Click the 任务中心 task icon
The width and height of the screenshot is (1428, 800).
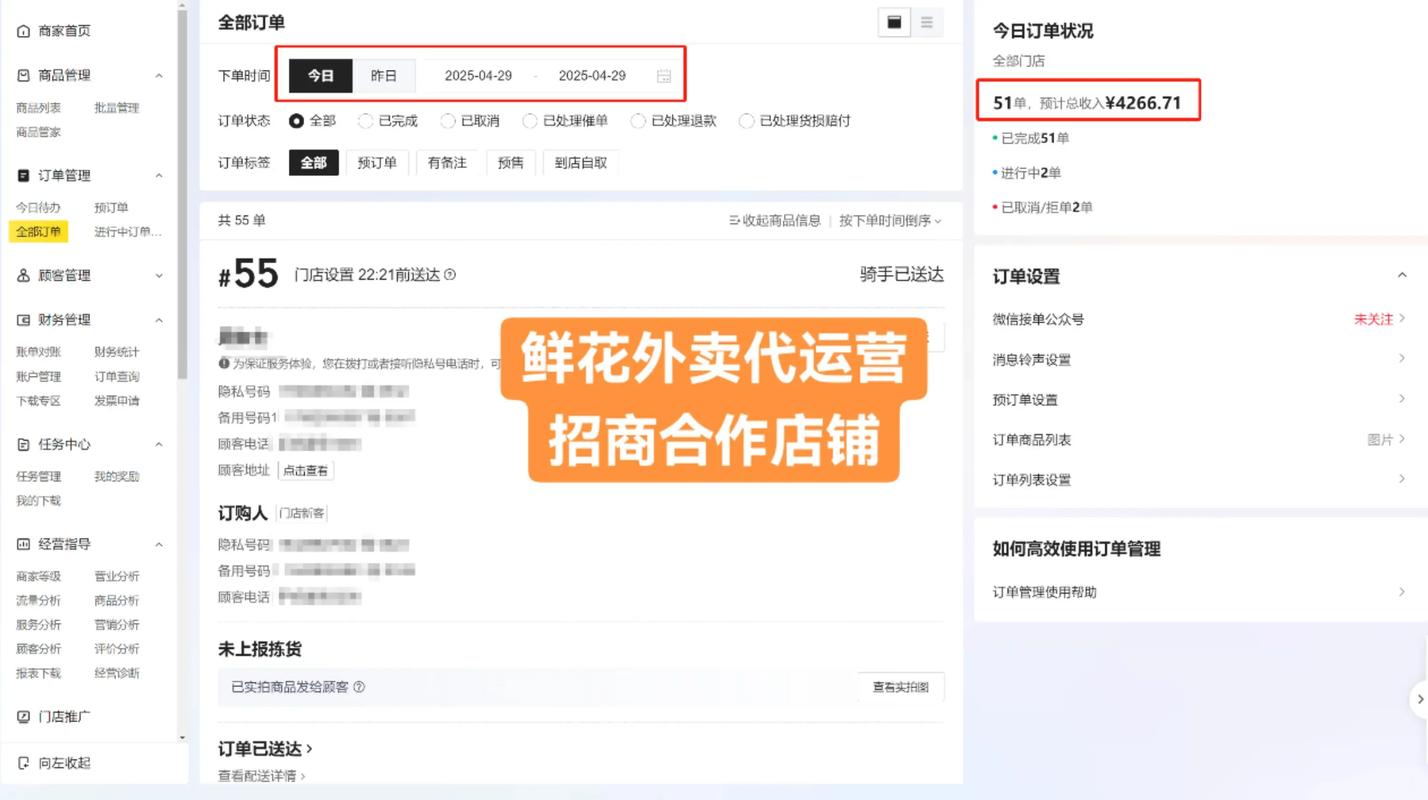tap(23, 444)
